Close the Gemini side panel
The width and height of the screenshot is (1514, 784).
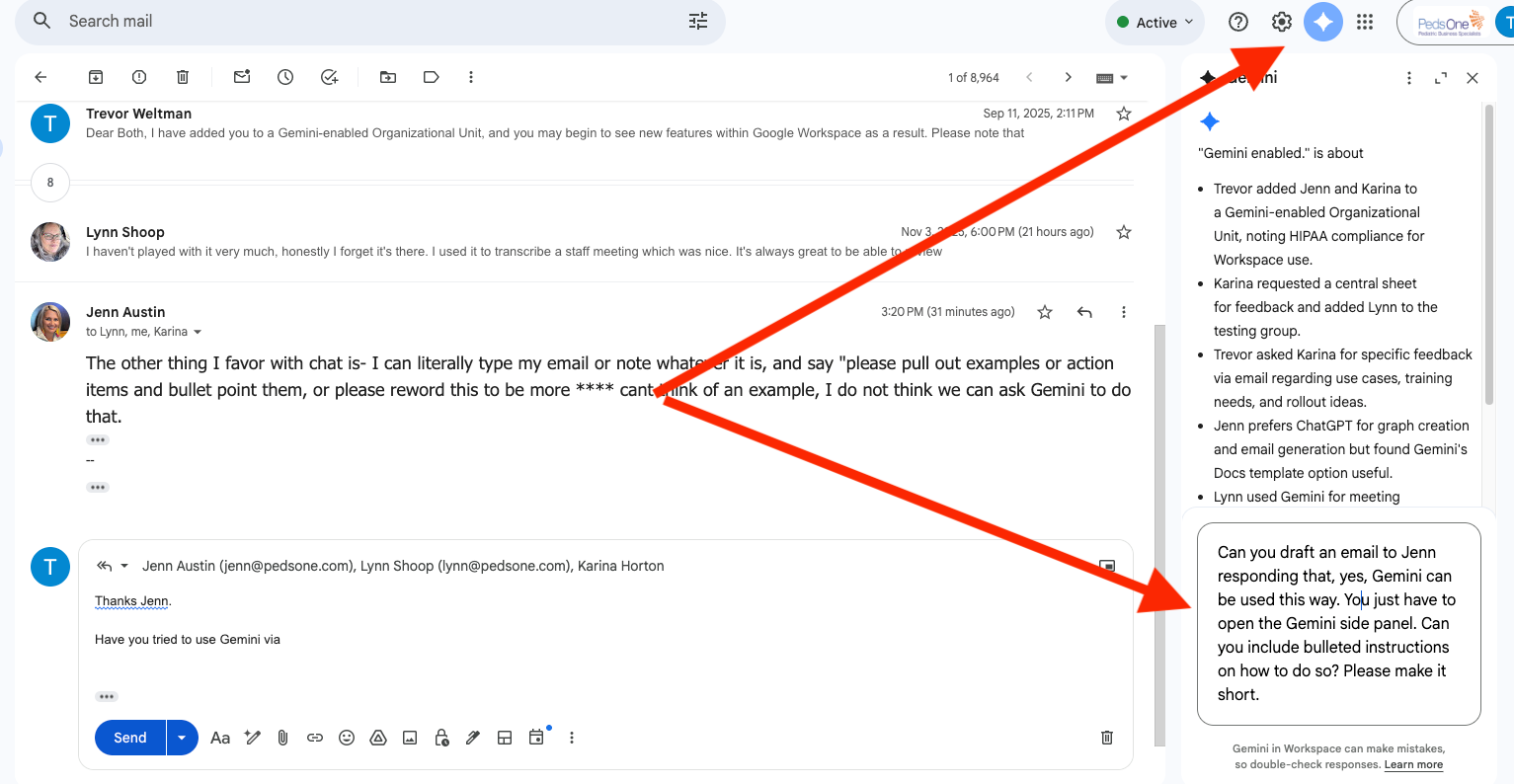coord(1473,78)
